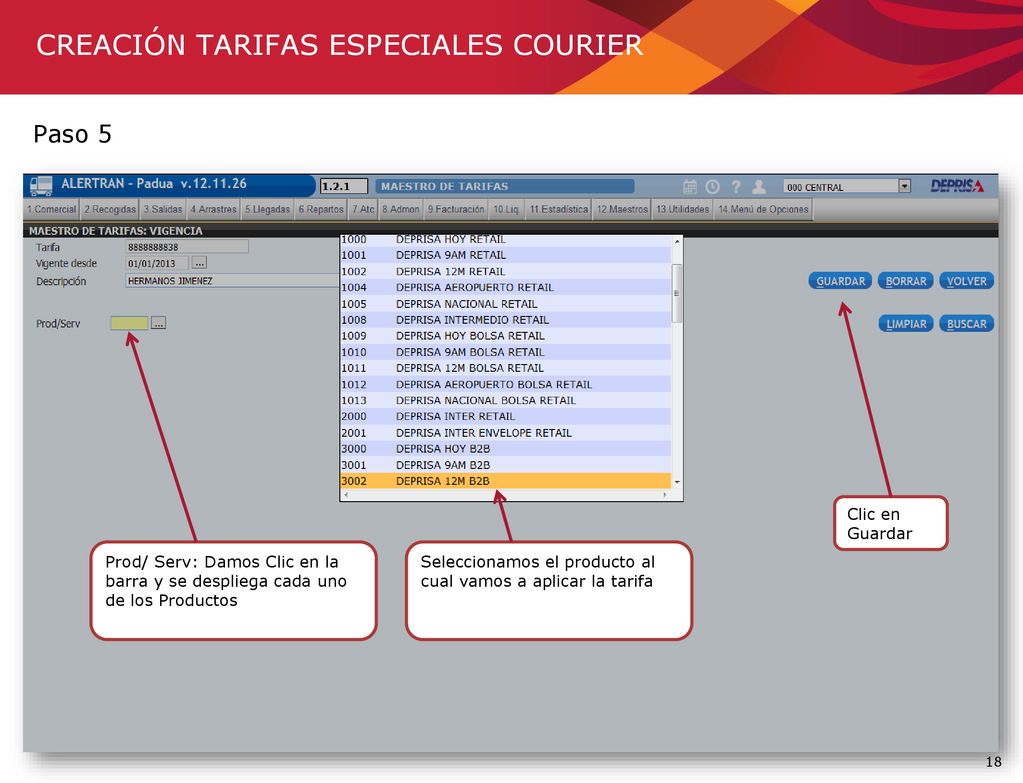The width and height of the screenshot is (1023, 783).
Task: Click the ALERTRAN truck logo icon
Action: pyautogui.click(x=41, y=185)
